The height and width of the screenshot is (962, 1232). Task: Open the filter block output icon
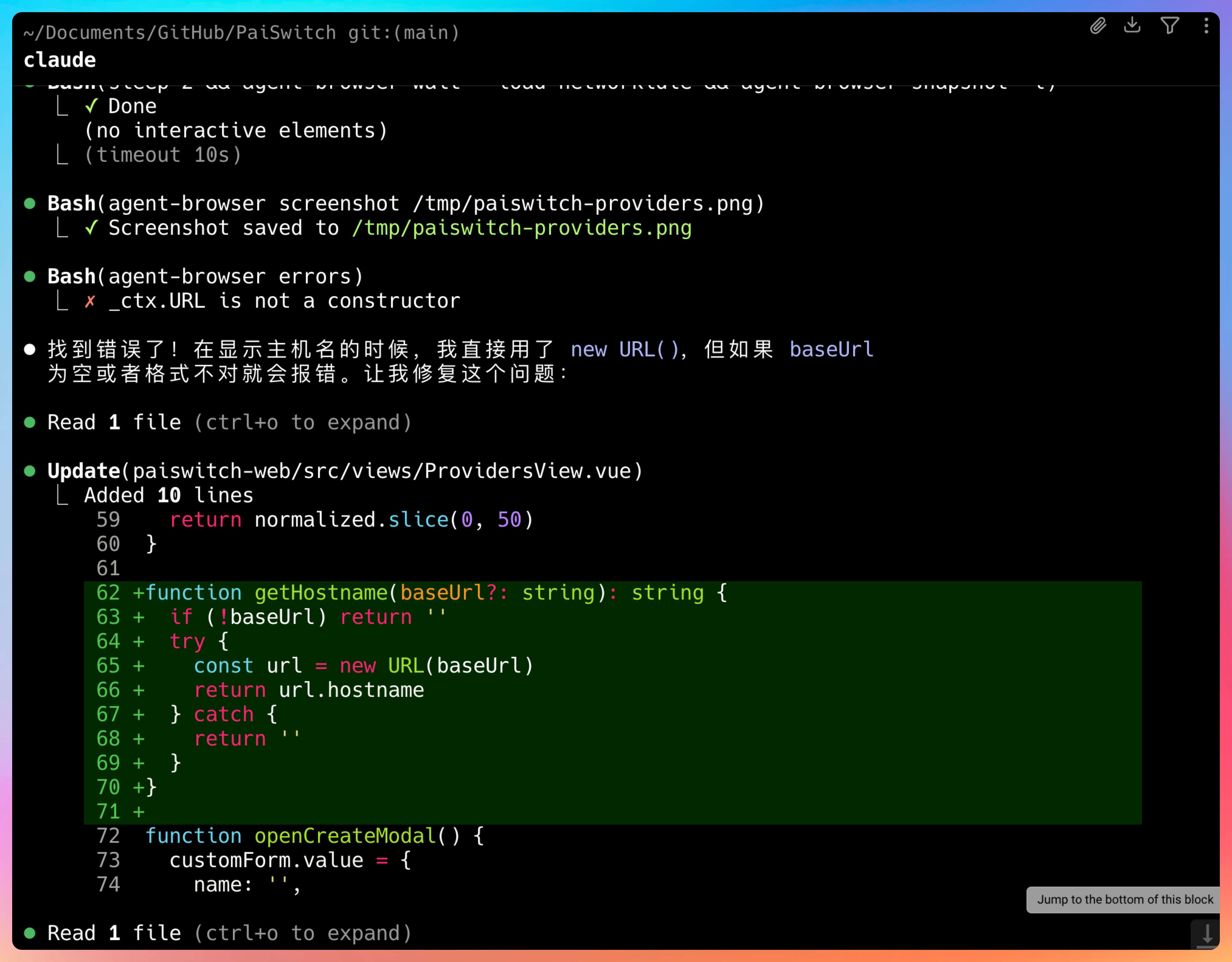1169,26
